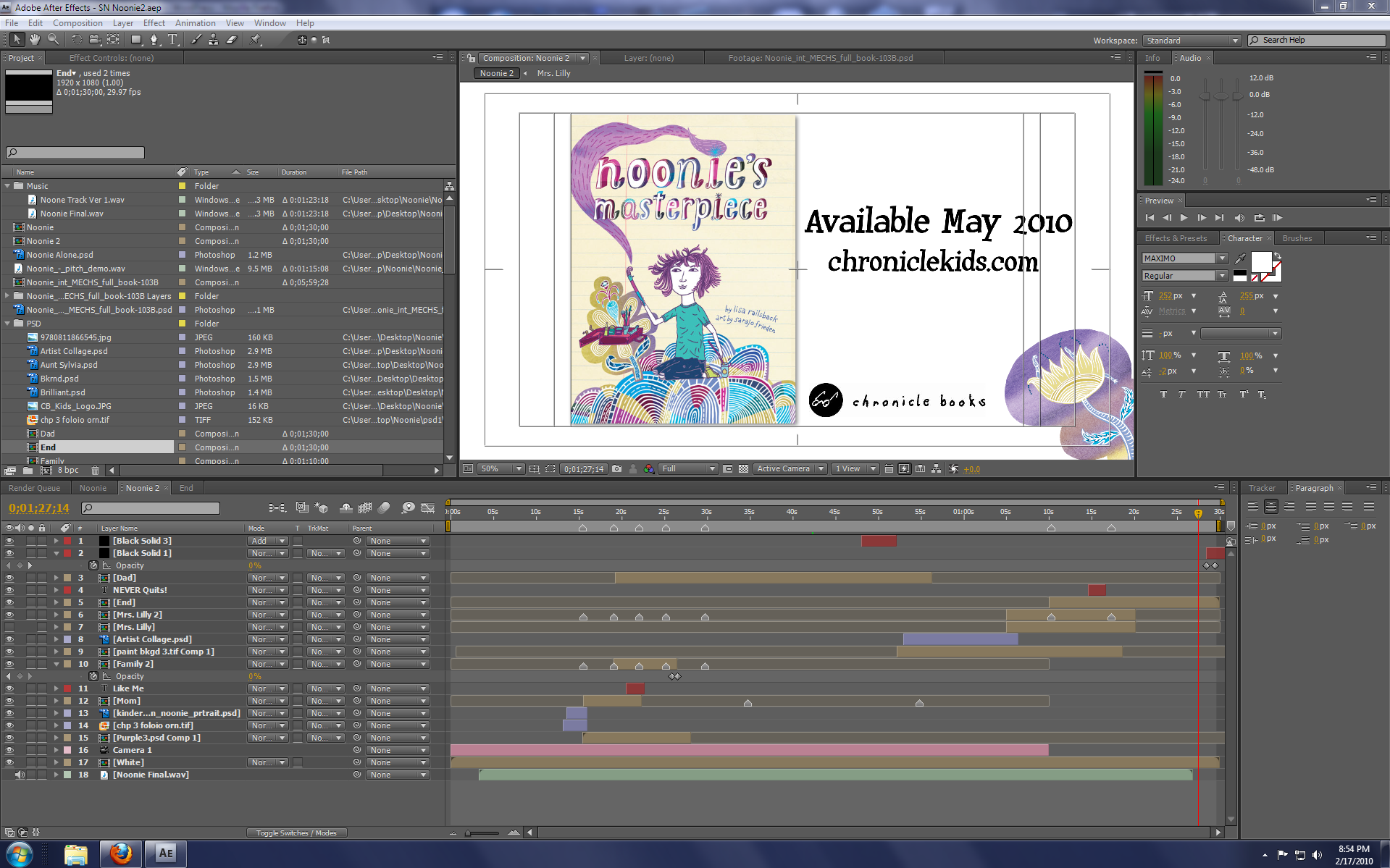The height and width of the screenshot is (868, 1390).
Task: Open the Graph Editor in timeline
Action: point(427,508)
